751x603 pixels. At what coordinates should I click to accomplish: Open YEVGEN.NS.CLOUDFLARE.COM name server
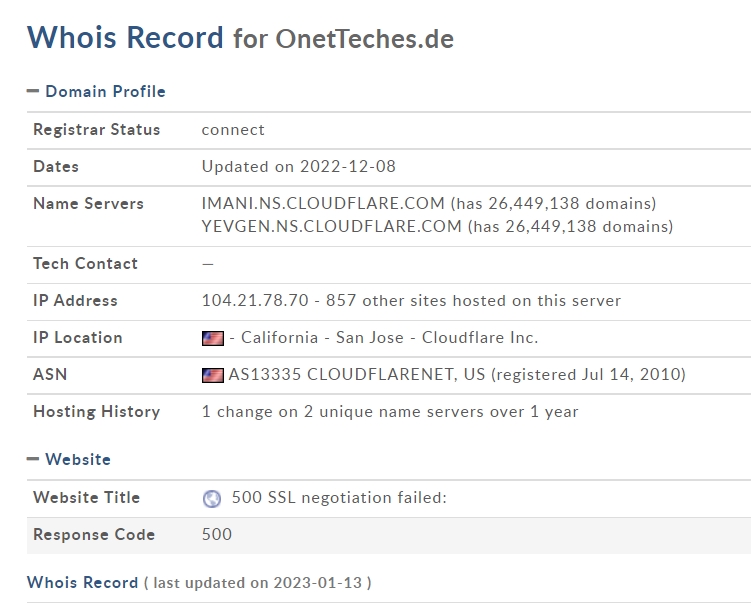331,226
